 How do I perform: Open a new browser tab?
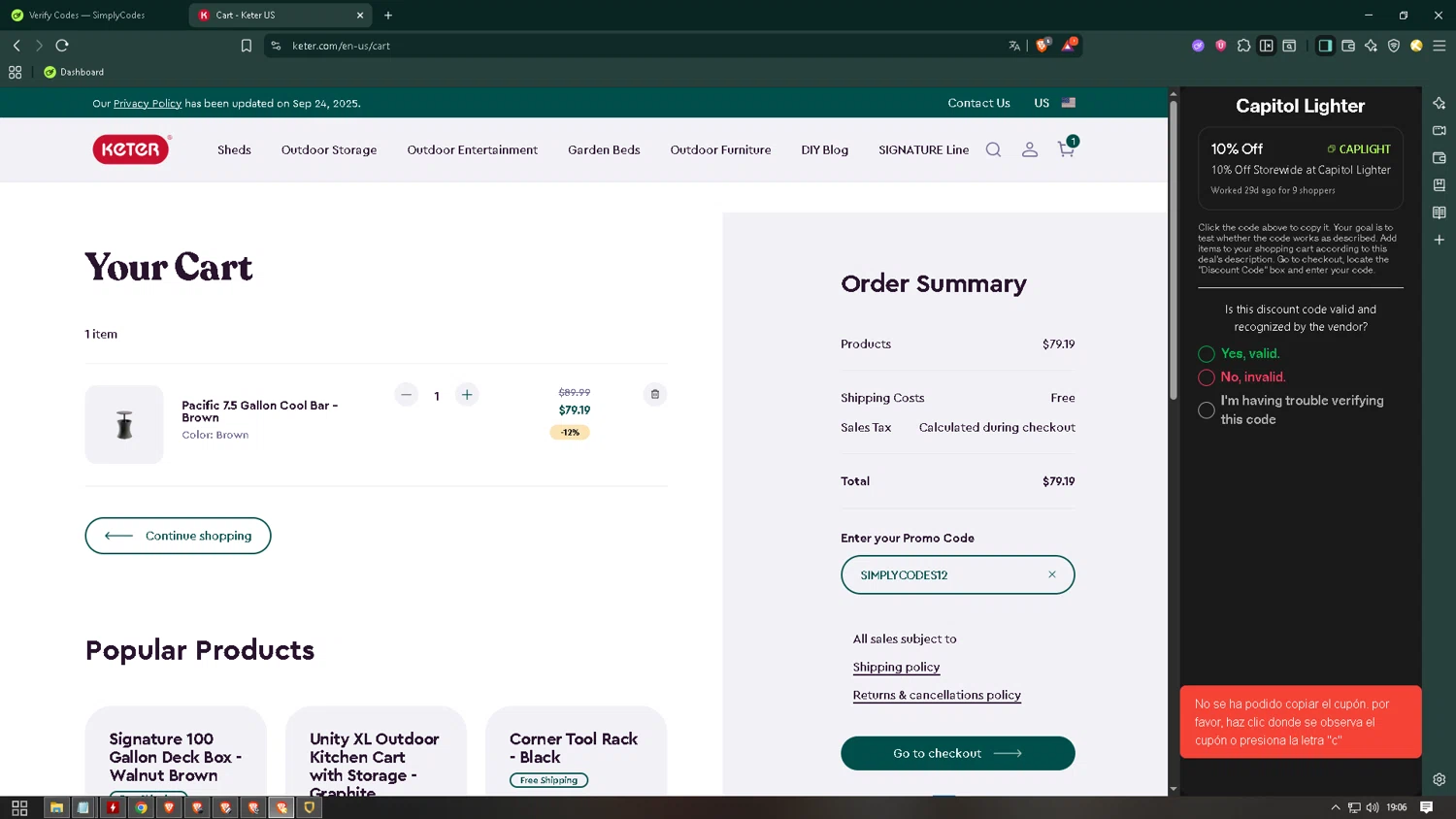(x=388, y=15)
